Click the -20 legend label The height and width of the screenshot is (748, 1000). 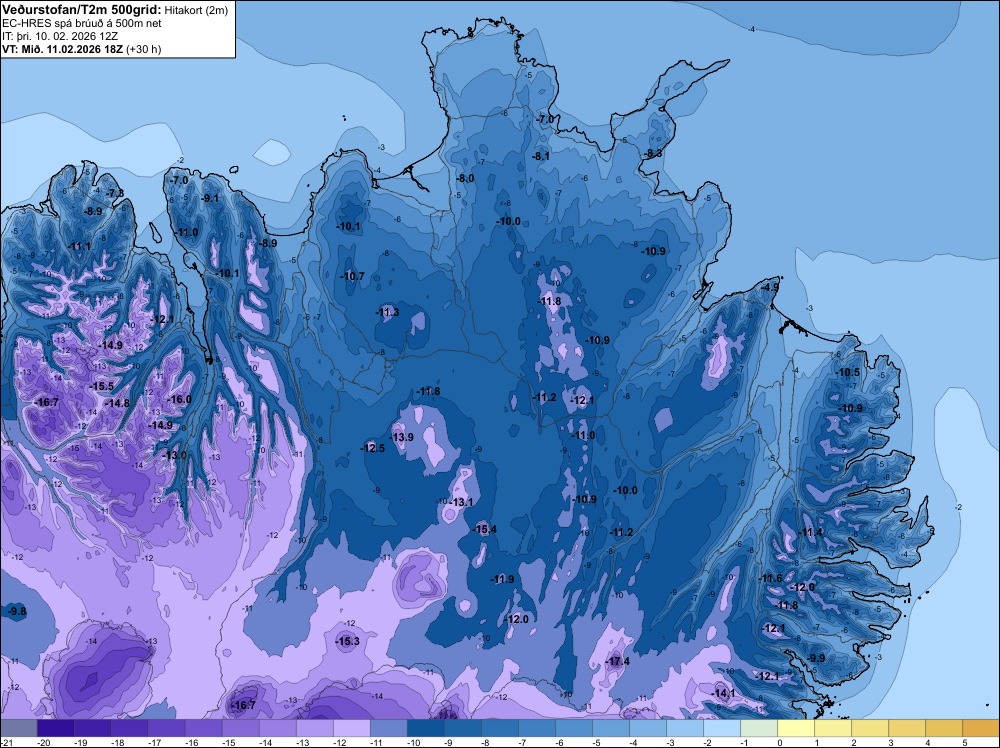point(43,742)
